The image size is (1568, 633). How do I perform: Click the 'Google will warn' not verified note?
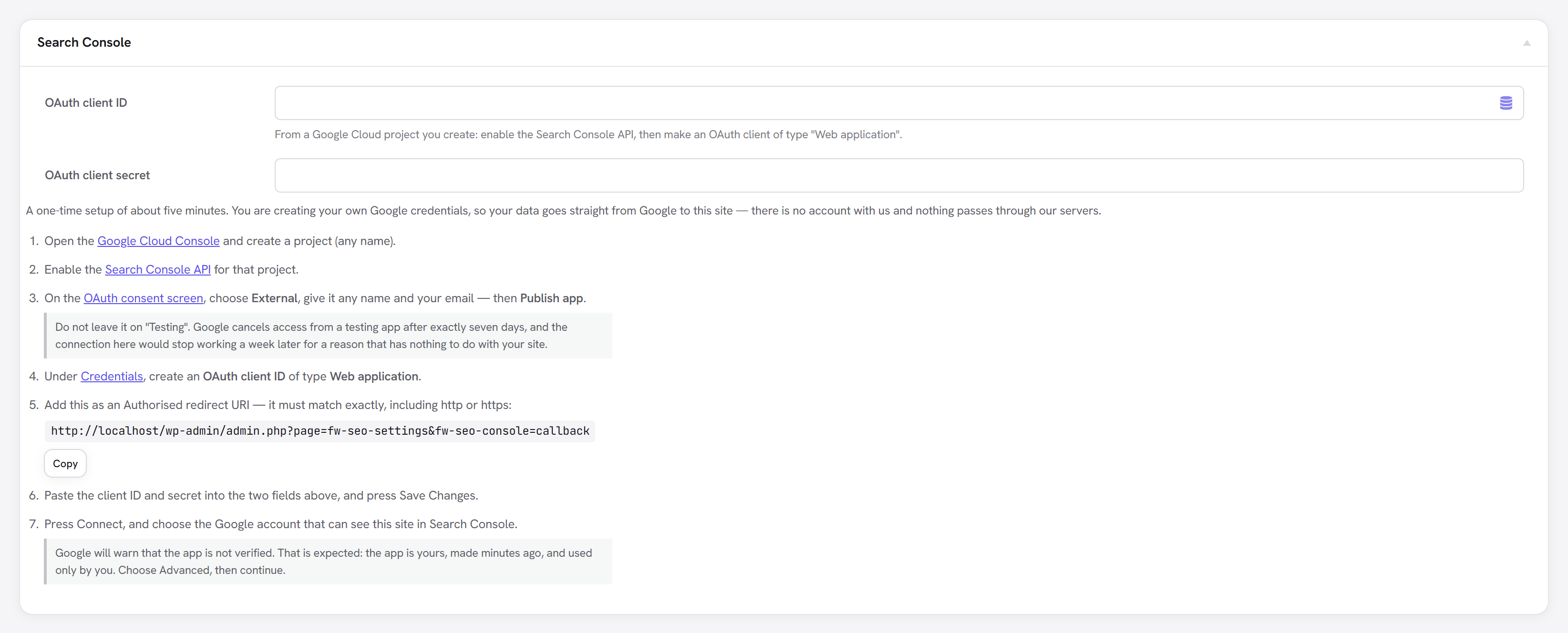pyautogui.click(x=328, y=561)
